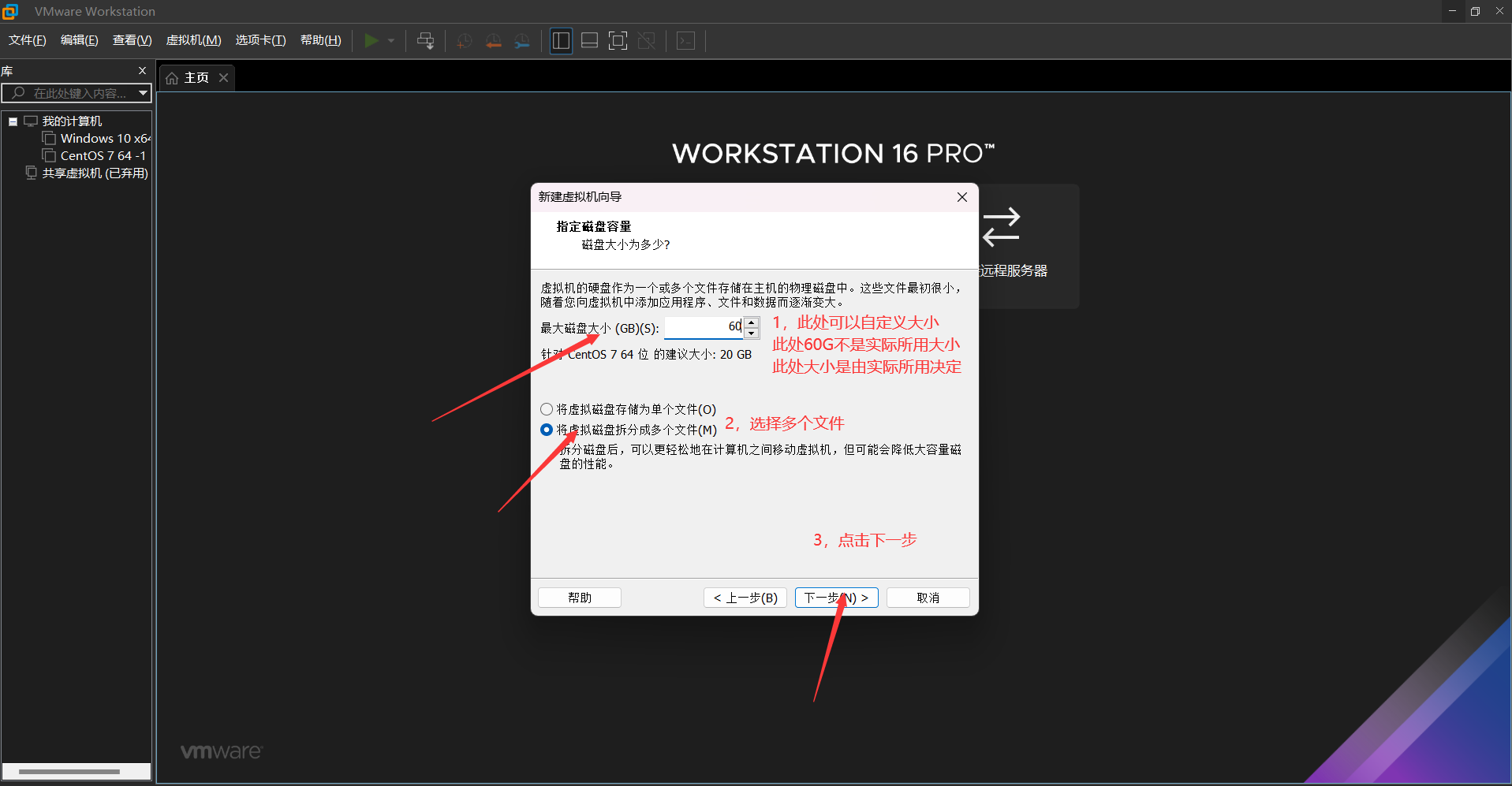Click the console view icon
Viewport: 1512px width, 786px height.
tap(686, 41)
